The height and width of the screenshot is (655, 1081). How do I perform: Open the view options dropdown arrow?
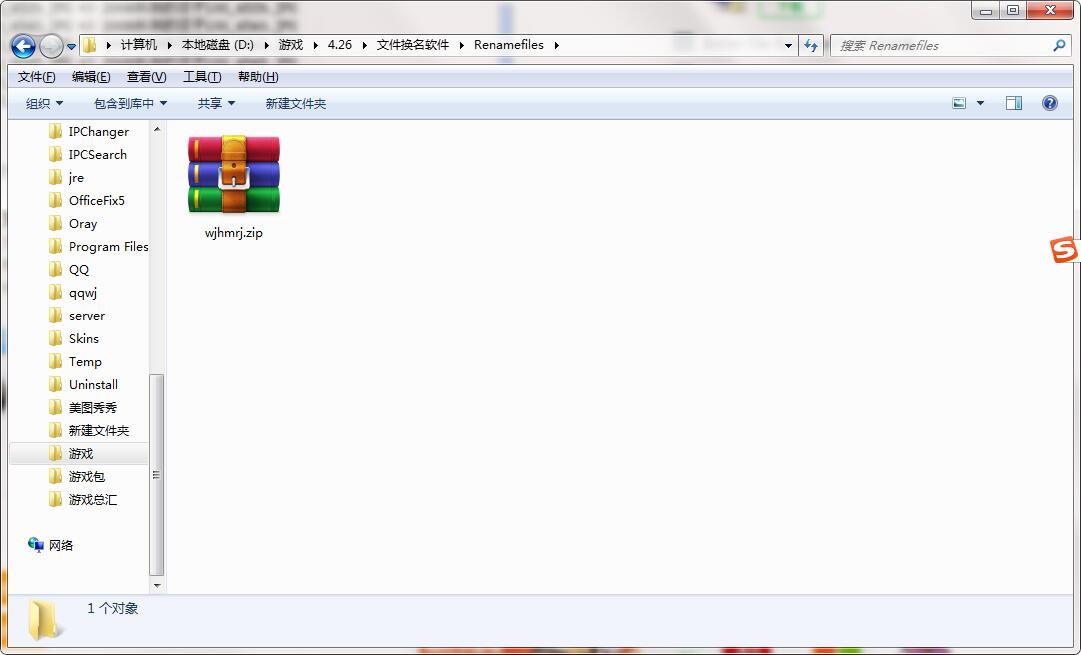pyautogui.click(x=980, y=103)
